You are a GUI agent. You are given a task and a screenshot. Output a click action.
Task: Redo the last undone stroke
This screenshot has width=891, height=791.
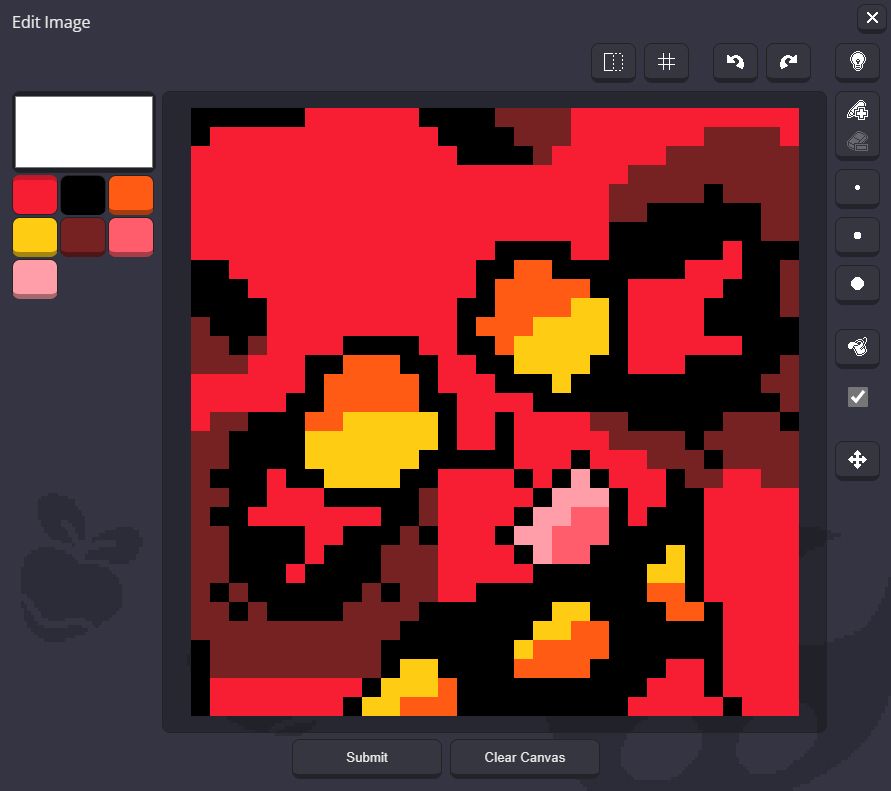click(788, 61)
